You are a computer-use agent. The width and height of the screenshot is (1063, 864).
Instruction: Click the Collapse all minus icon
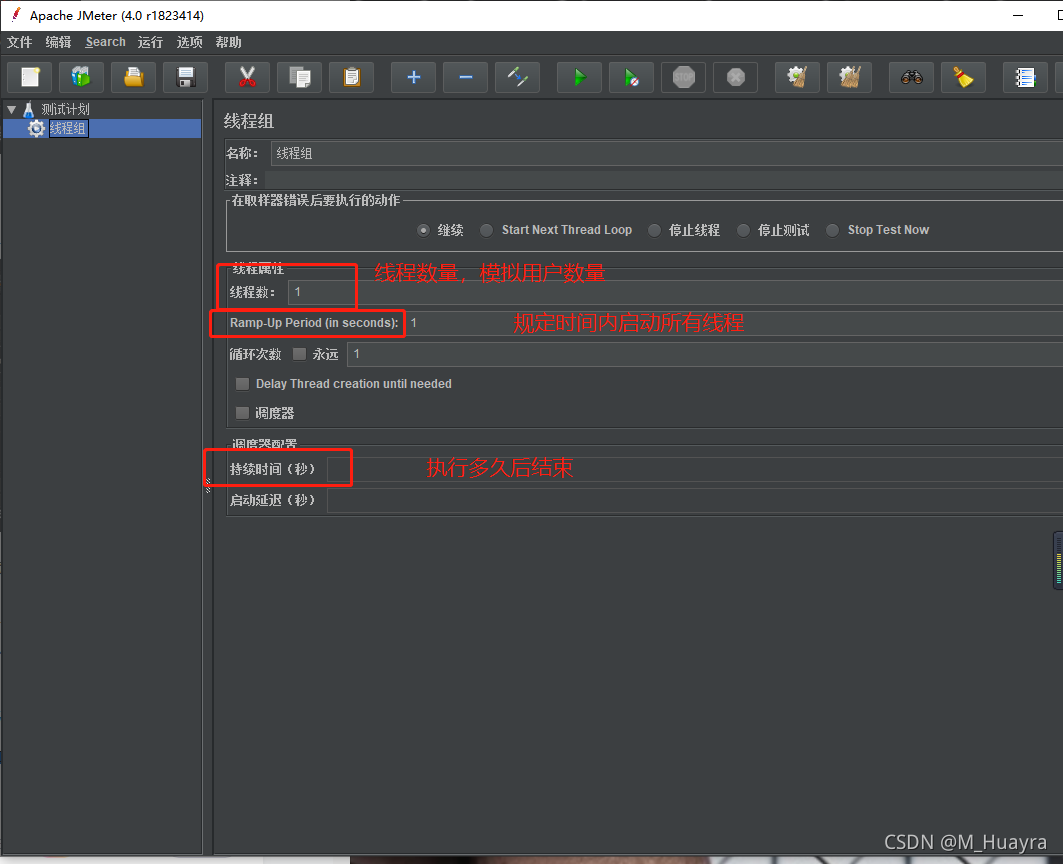pyautogui.click(x=466, y=77)
